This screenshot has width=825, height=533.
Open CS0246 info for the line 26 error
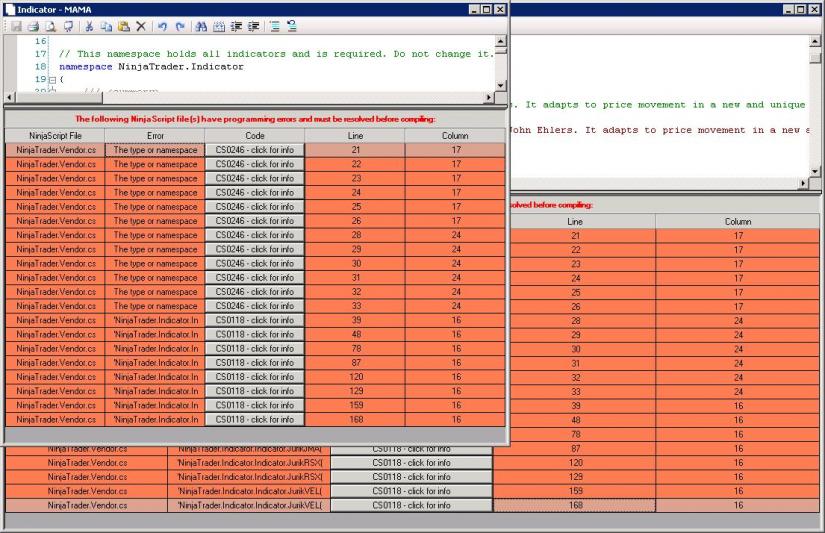pyautogui.click(x=255, y=221)
